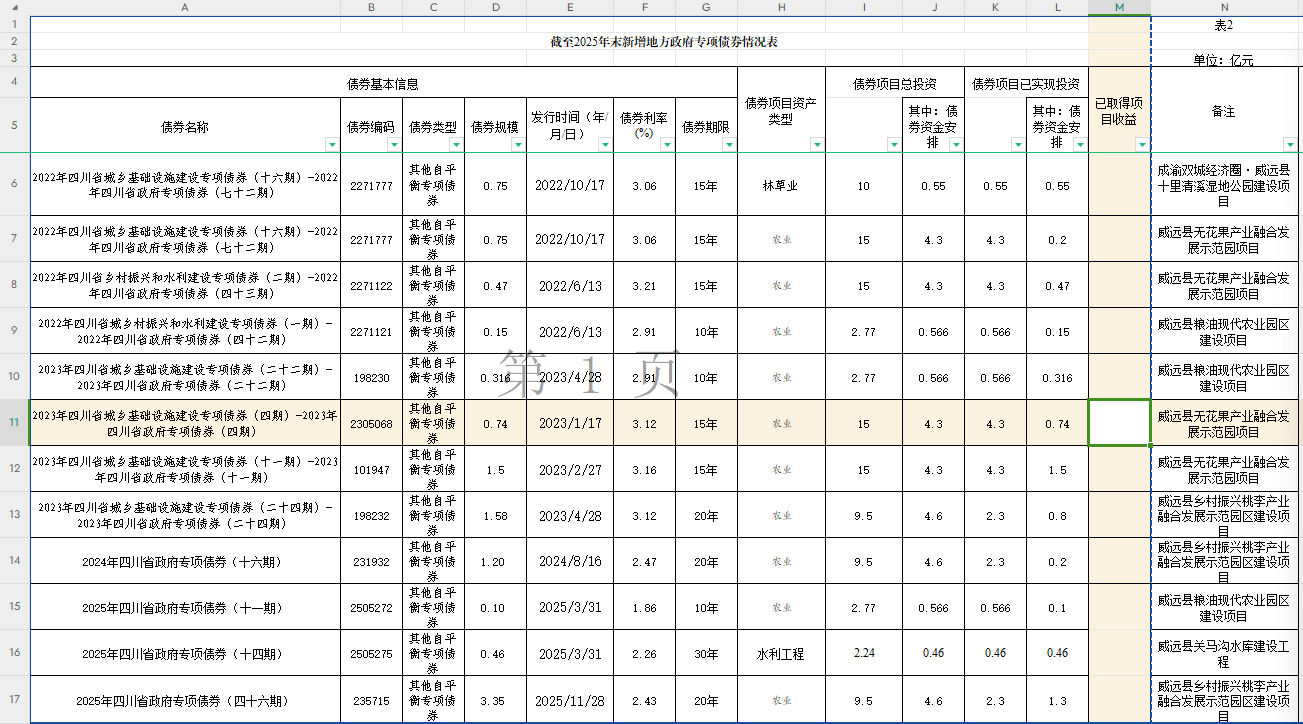The height and width of the screenshot is (724, 1303).
Task: Click the 成渝双城经济圈 wetland park remark cell
Action: (x=1224, y=185)
